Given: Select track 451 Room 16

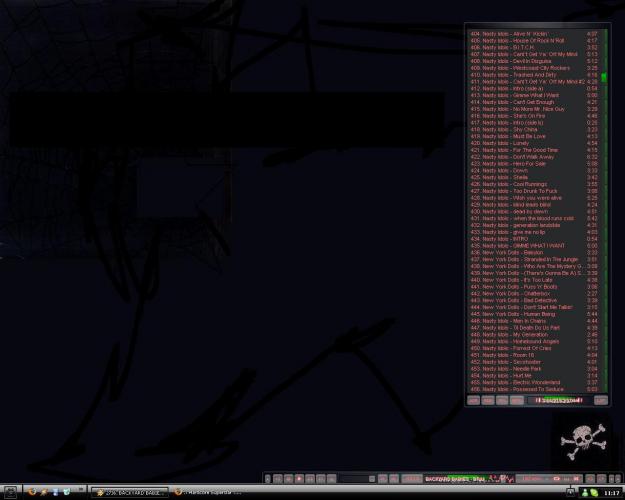Looking at the screenshot, I should point(533,355).
